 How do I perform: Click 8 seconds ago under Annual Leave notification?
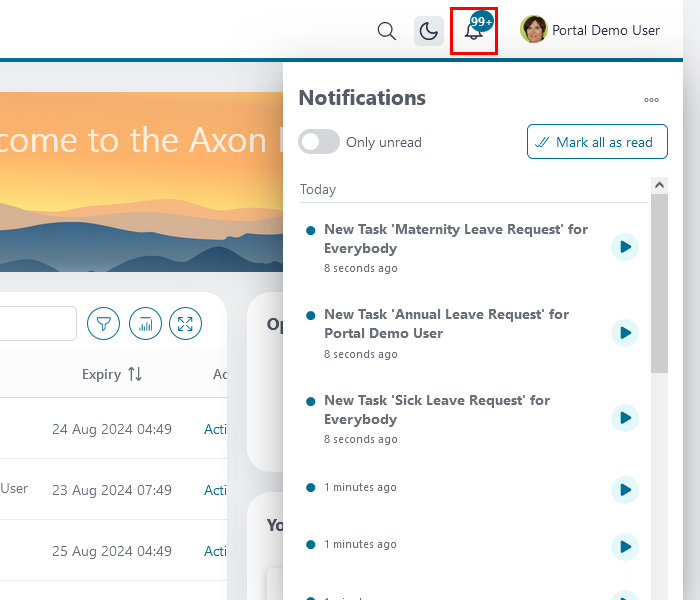[361, 354]
